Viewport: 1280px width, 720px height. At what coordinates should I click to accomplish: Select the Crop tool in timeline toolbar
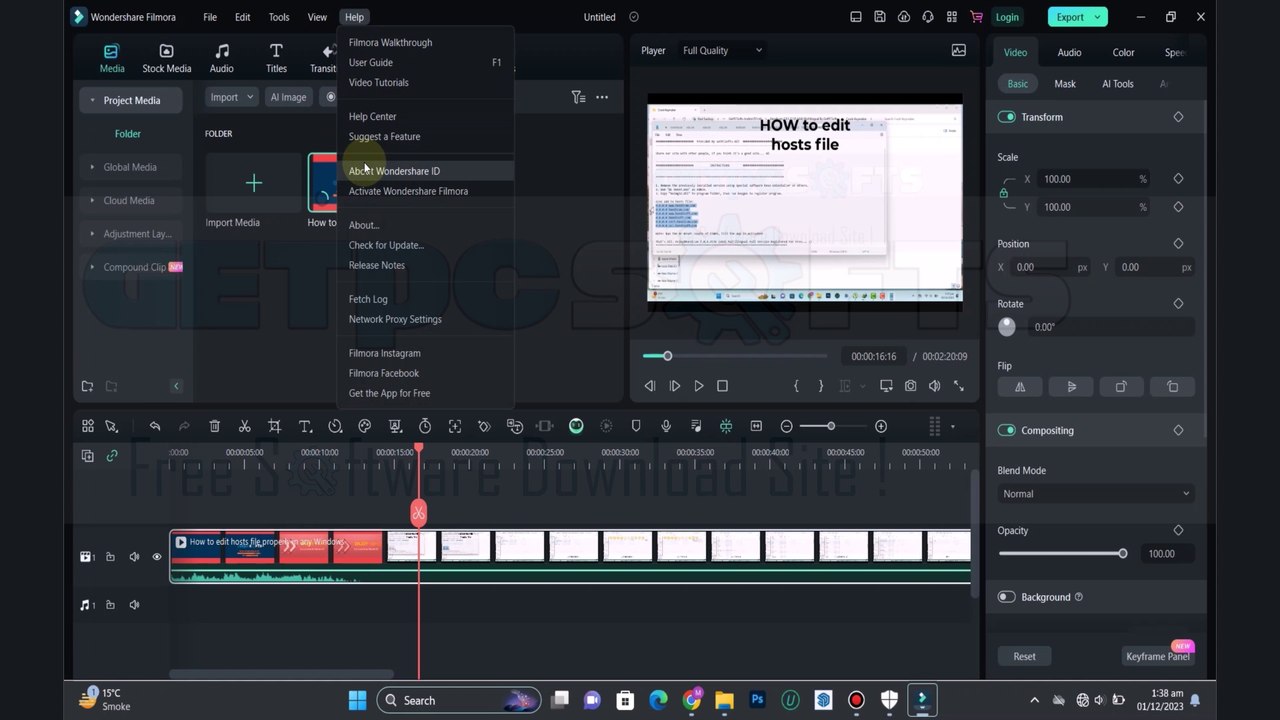click(x=274, y=426)
